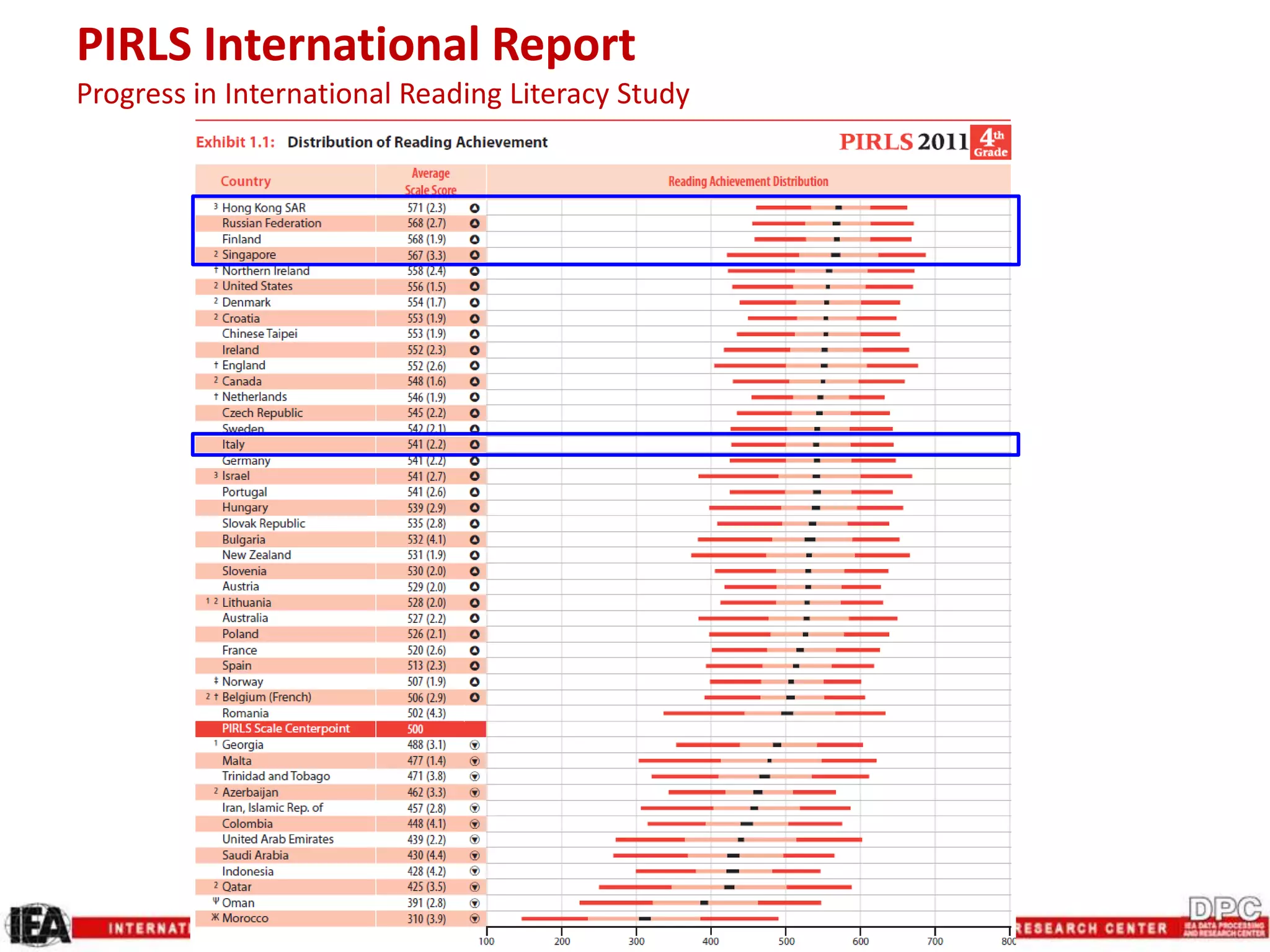The image size is (1270, 952).
Task: Click the 'Iran, Islamic Rep. of' country name
Action: 272,808
